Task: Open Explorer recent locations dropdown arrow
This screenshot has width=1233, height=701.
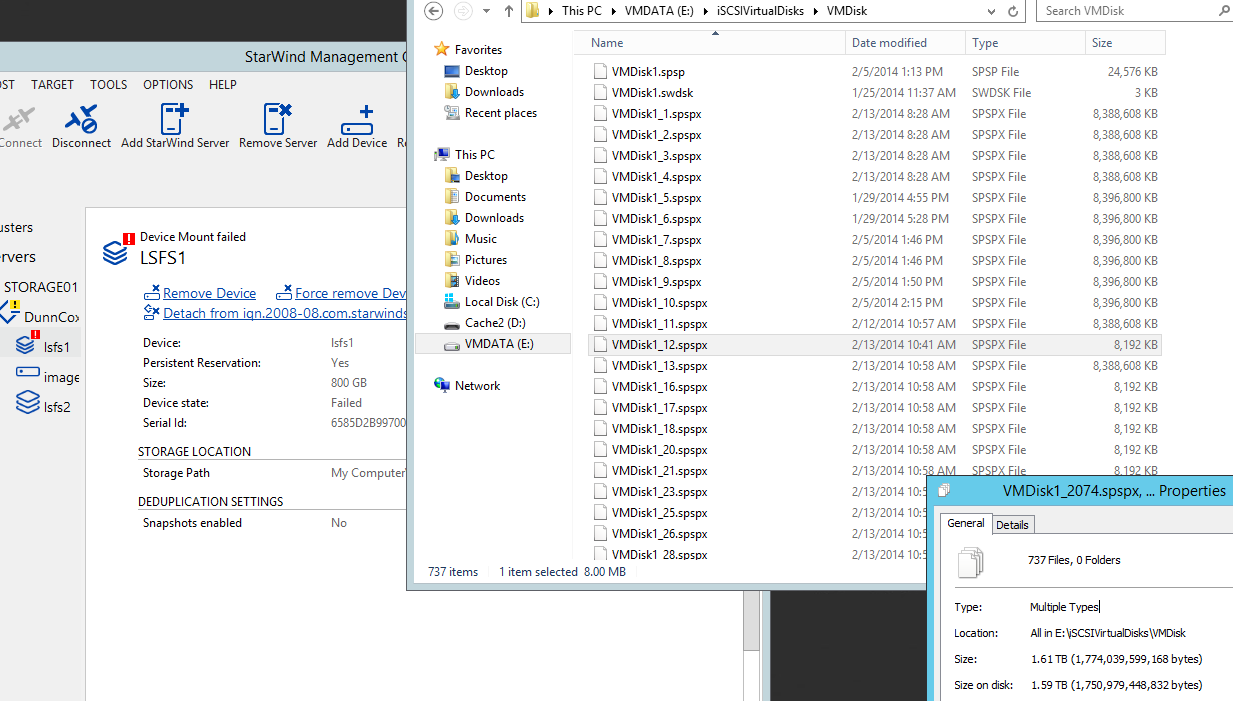Action: tap(487, 11)
